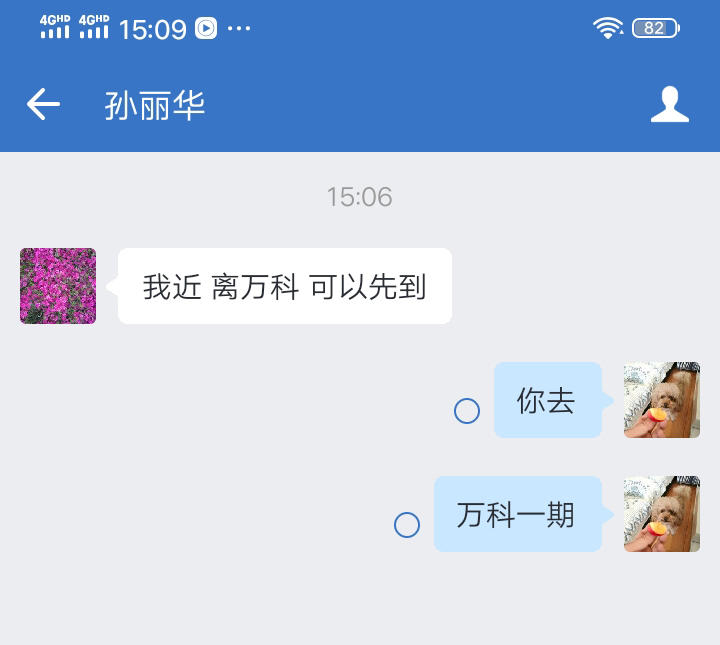
Task: Tap the 你去 message bubble
Action: pos(548,400)
